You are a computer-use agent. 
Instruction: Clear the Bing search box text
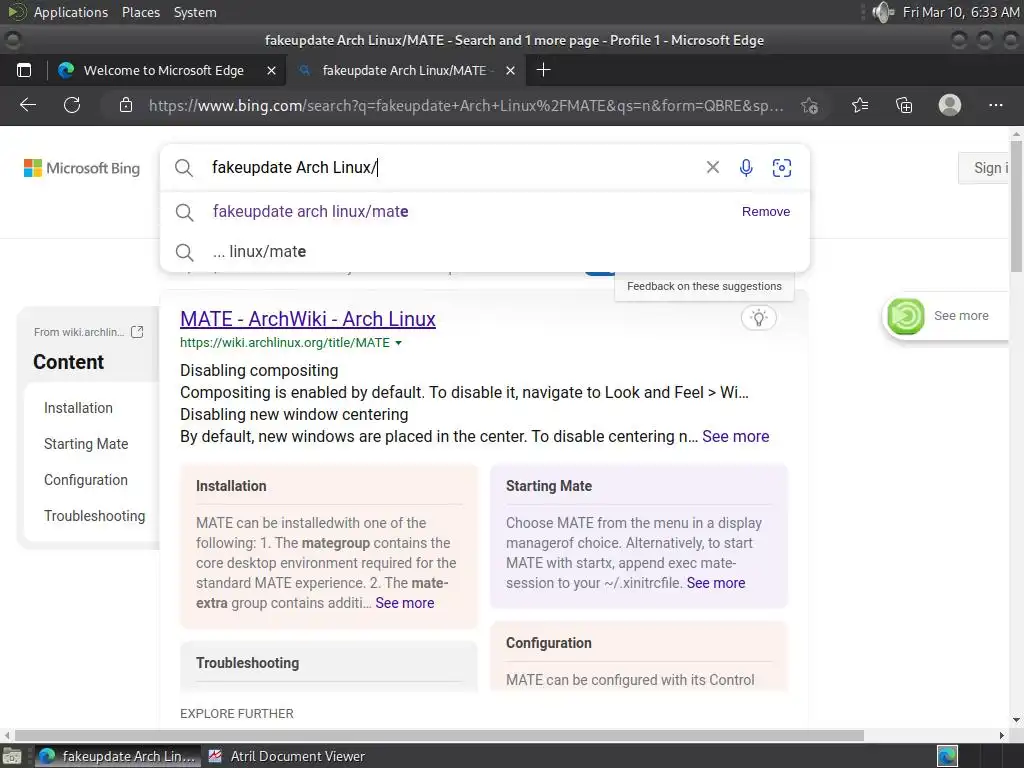click(x=712, y=167)
